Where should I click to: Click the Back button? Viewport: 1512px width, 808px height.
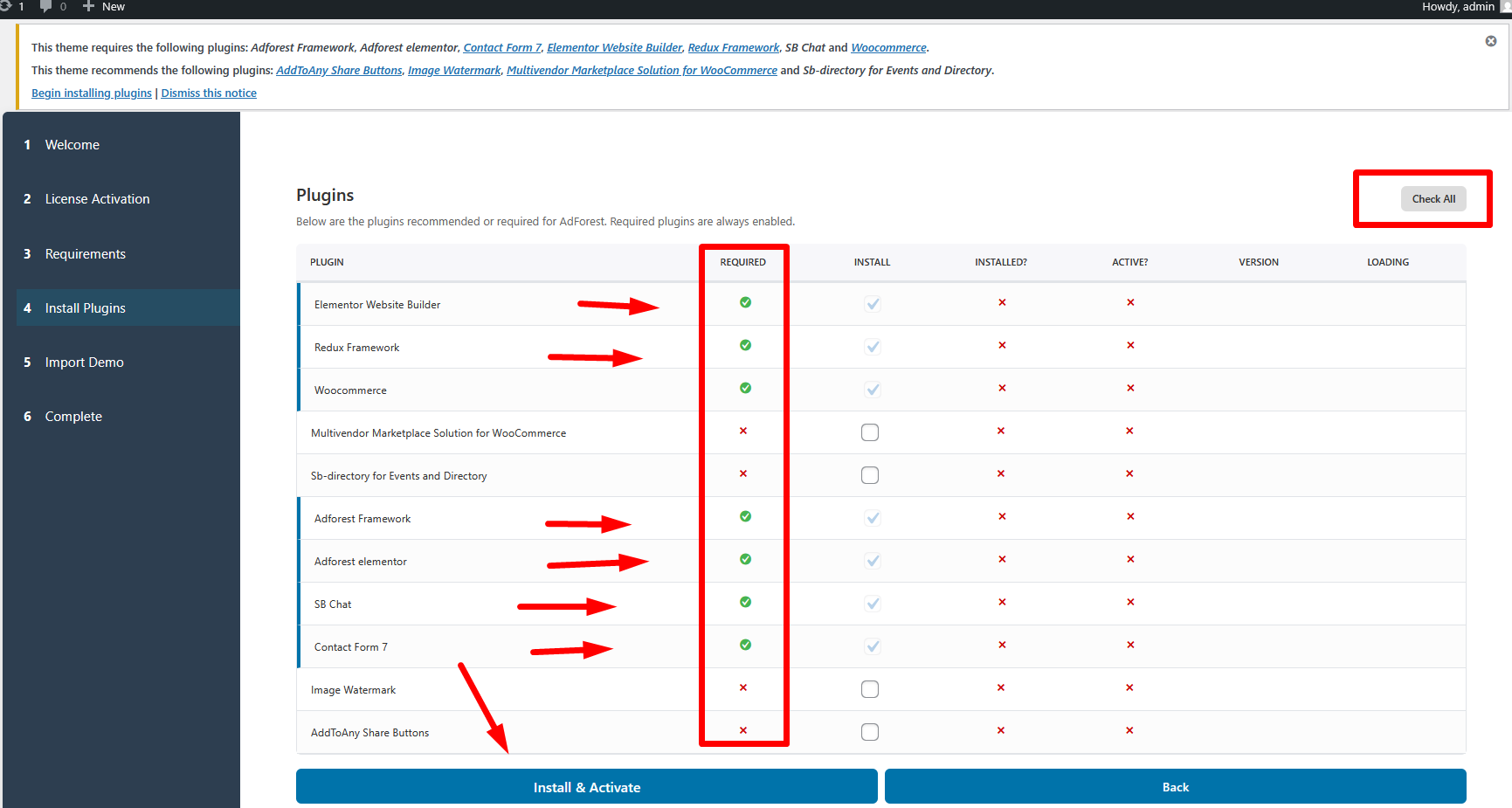[1176, 786]
